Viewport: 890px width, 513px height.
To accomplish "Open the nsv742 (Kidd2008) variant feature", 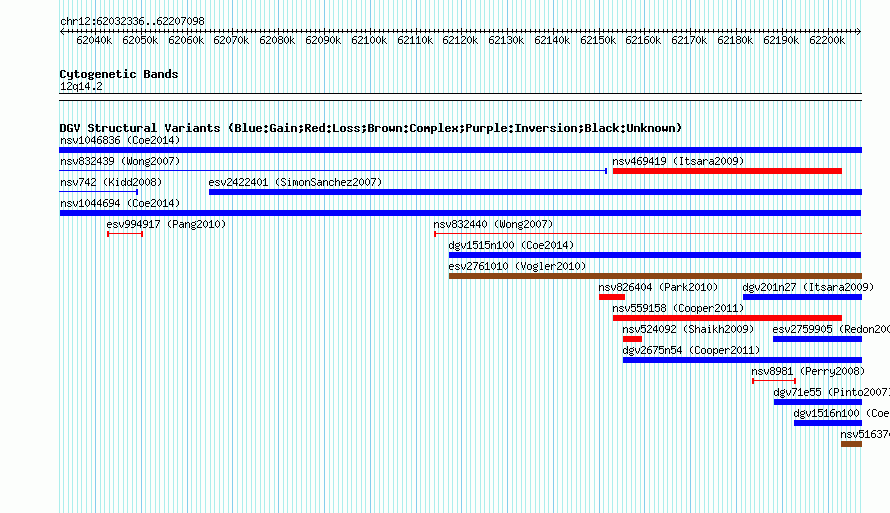I will 99,192.
